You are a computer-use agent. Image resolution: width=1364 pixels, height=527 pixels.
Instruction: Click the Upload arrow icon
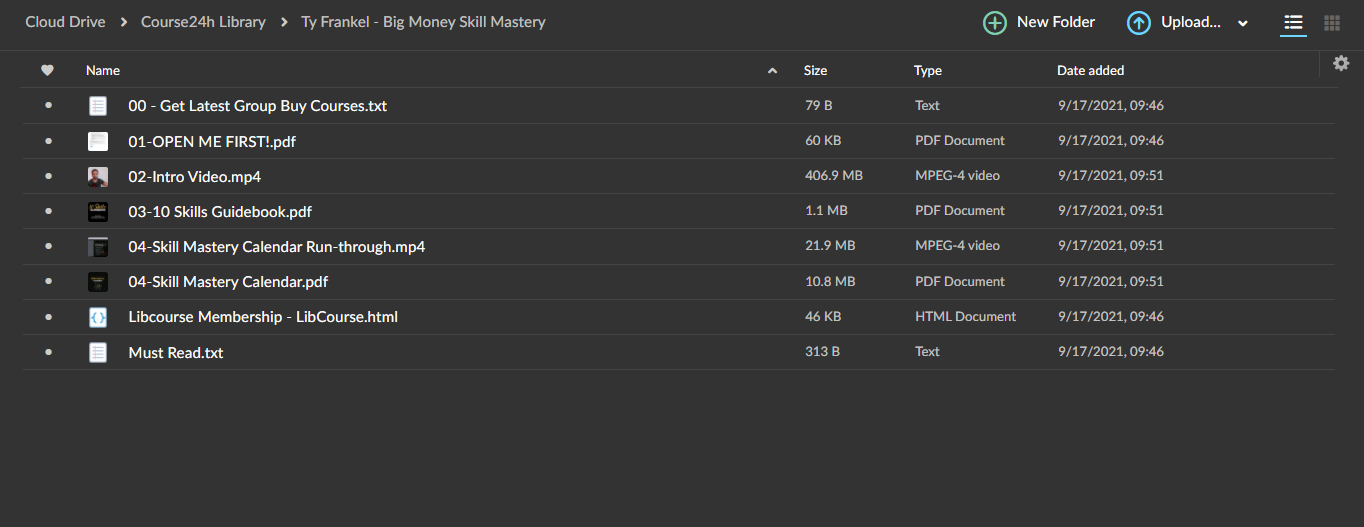point(1139,23)
